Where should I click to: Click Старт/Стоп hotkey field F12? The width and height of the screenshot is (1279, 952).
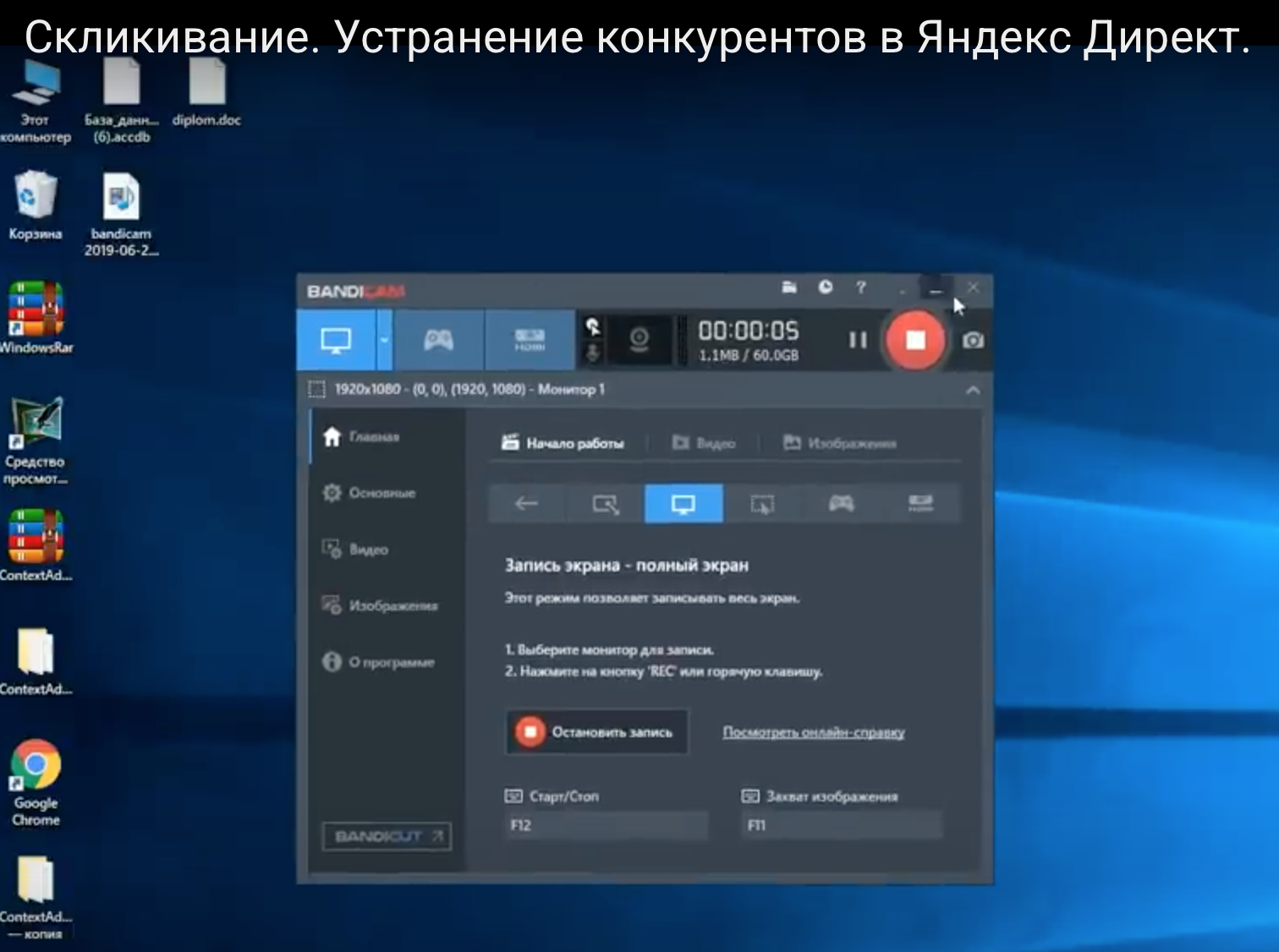606,825
